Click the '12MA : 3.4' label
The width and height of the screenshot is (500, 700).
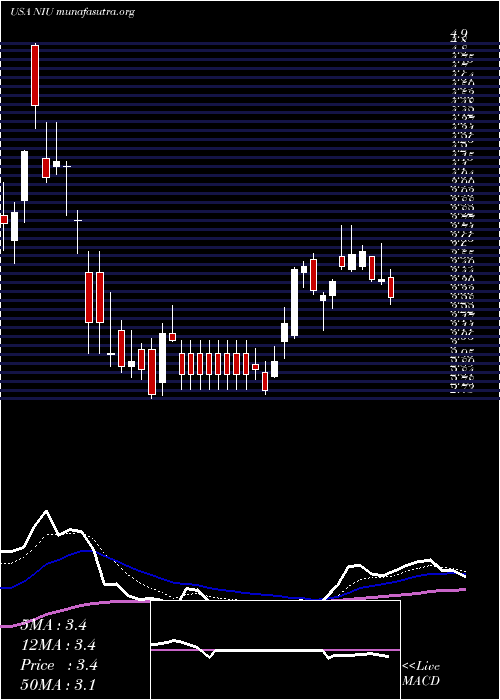point(58,645)
